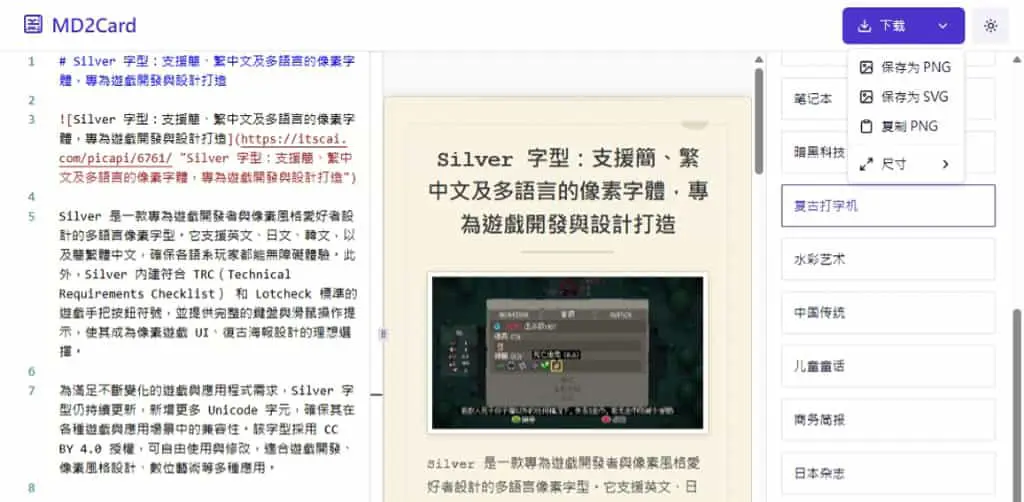Click the resize arrows icon beside 尺寸
The height and width of the screenshot is (502, 1024).
pyautogui.click(x=866, y=164)
